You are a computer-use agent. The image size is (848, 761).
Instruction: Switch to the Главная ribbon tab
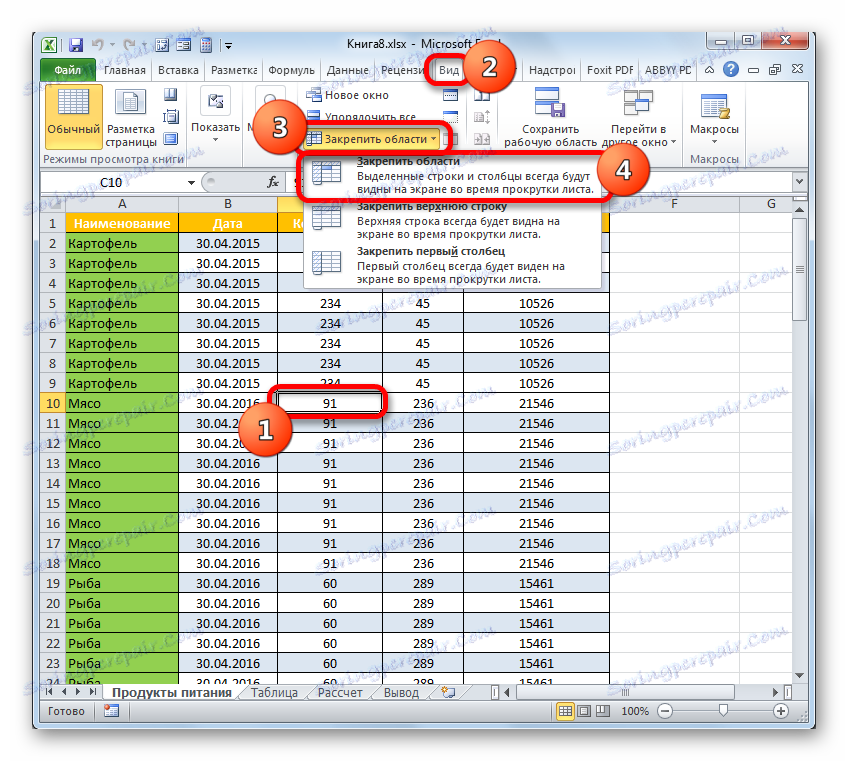(x=124, y=70)
